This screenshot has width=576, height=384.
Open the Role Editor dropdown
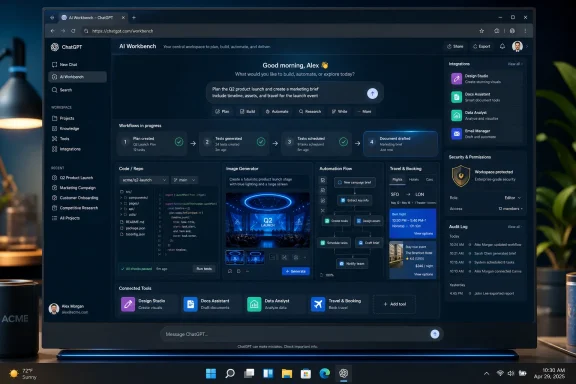tap(513, 198)
